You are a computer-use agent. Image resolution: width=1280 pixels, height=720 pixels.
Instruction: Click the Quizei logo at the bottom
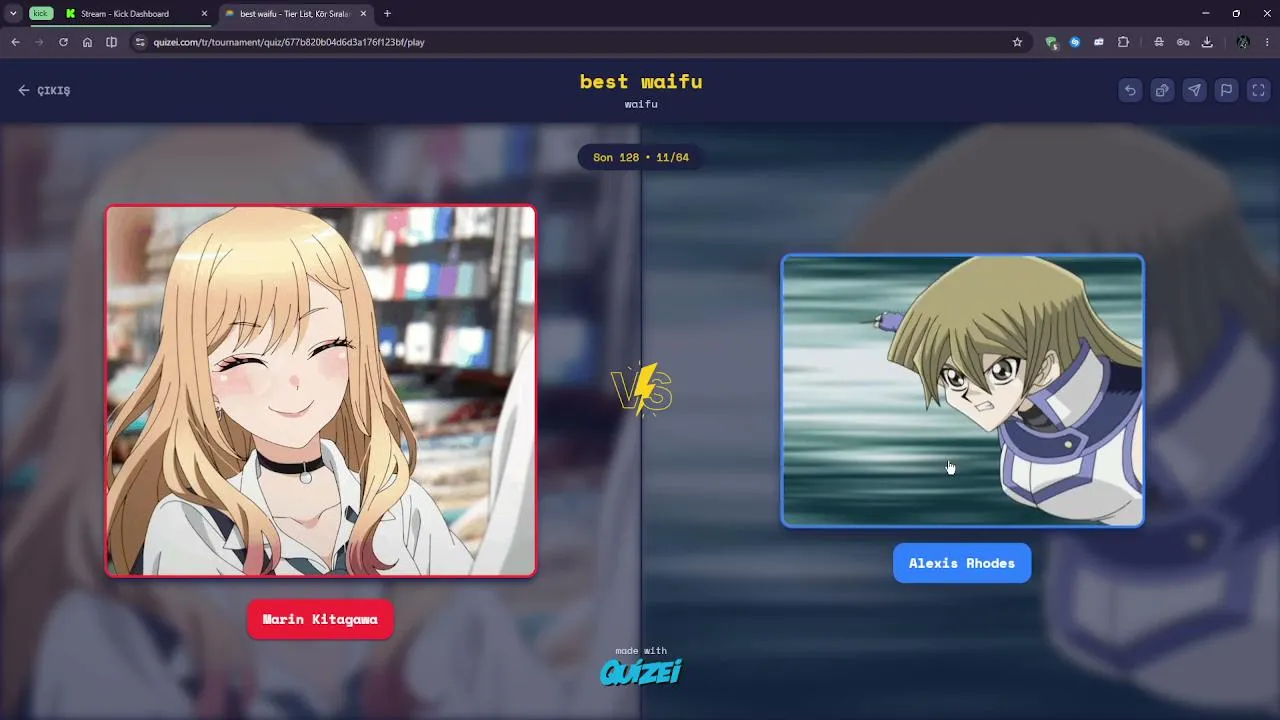click(x=641, y=671)
